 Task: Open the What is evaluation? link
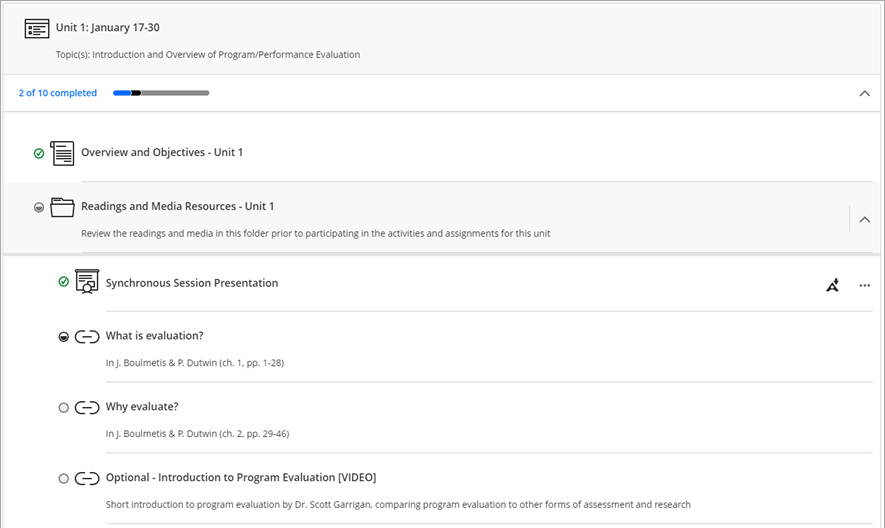[x=154, y=336]
